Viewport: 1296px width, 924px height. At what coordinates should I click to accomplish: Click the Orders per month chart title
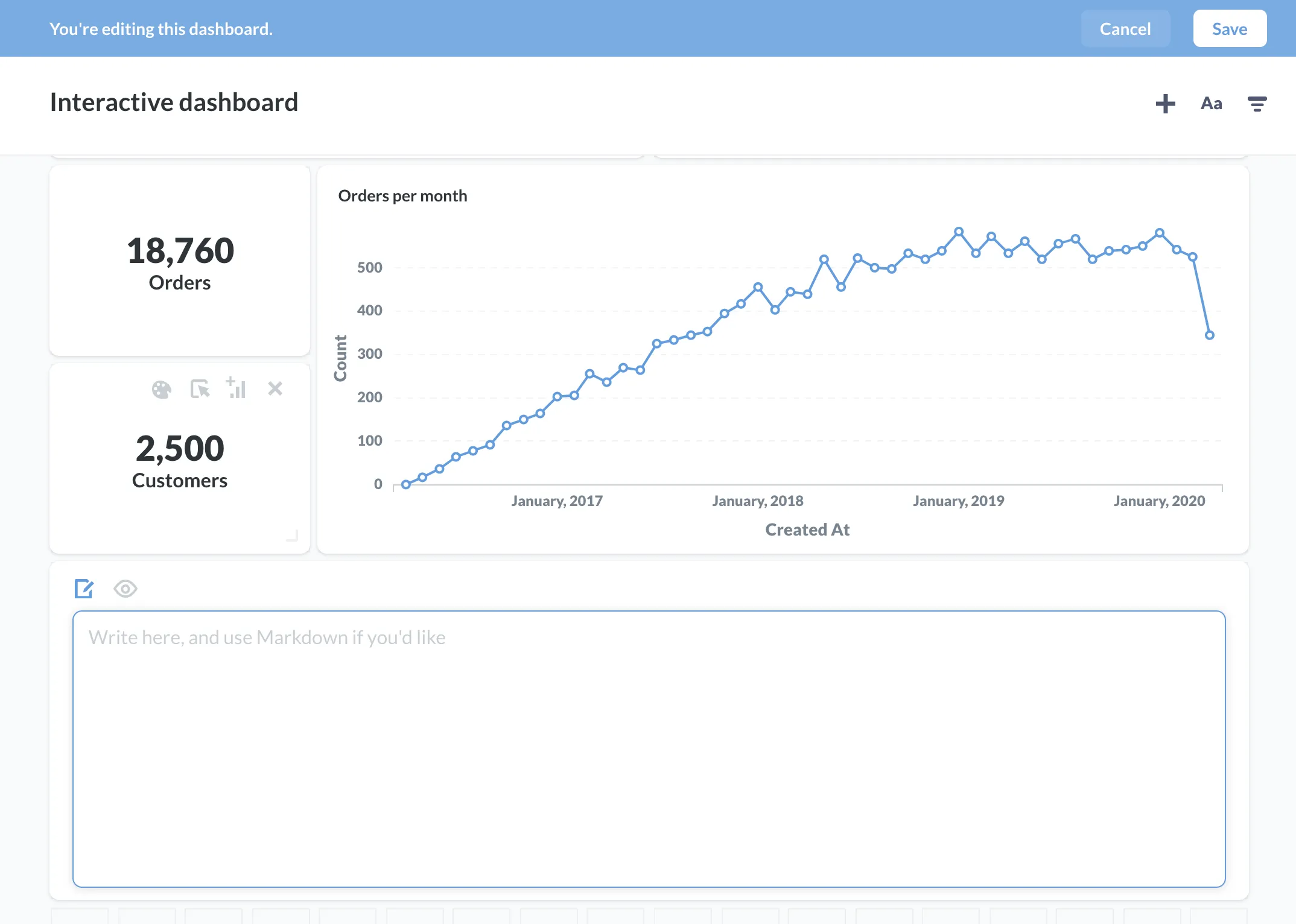tap(402, 196)
